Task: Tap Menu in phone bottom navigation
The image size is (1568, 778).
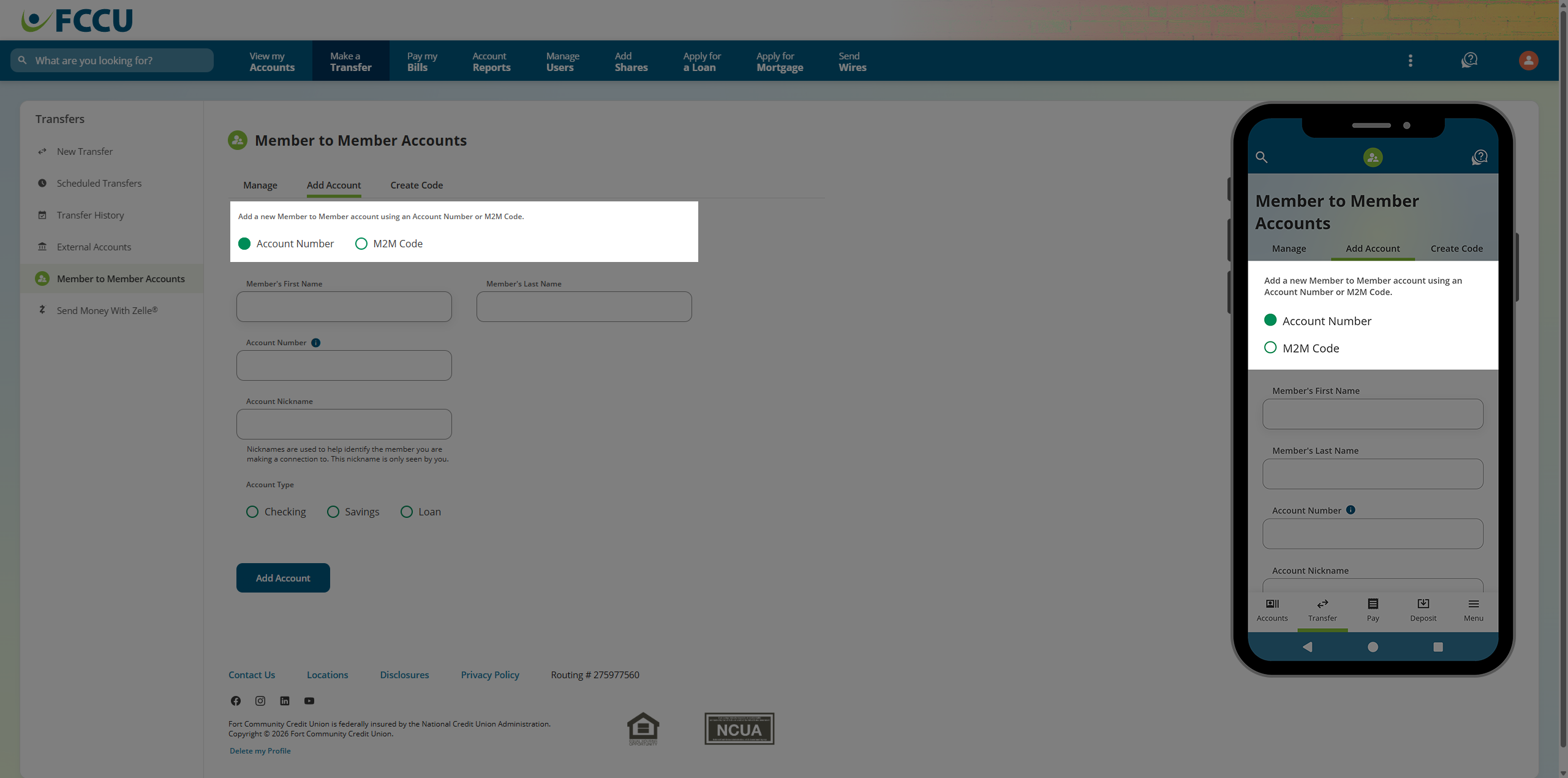Action: pos(1474,610)
